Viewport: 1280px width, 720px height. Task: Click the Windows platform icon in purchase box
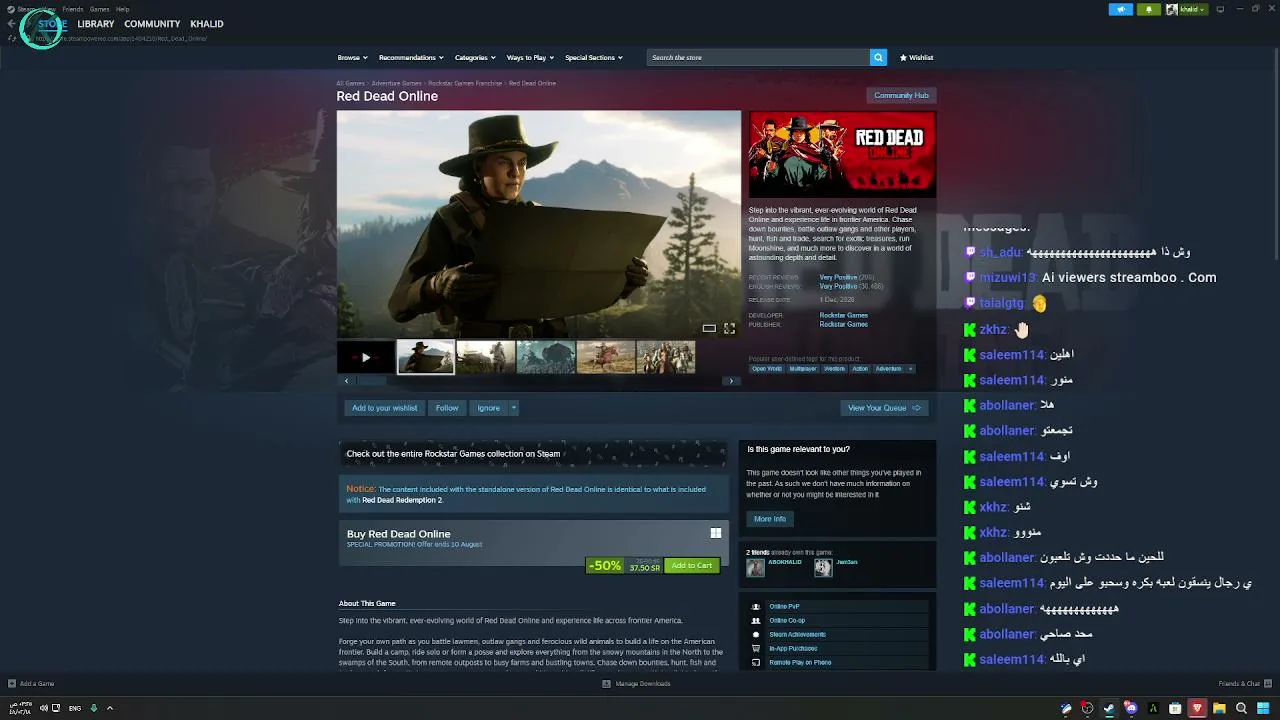coord(716,533)
